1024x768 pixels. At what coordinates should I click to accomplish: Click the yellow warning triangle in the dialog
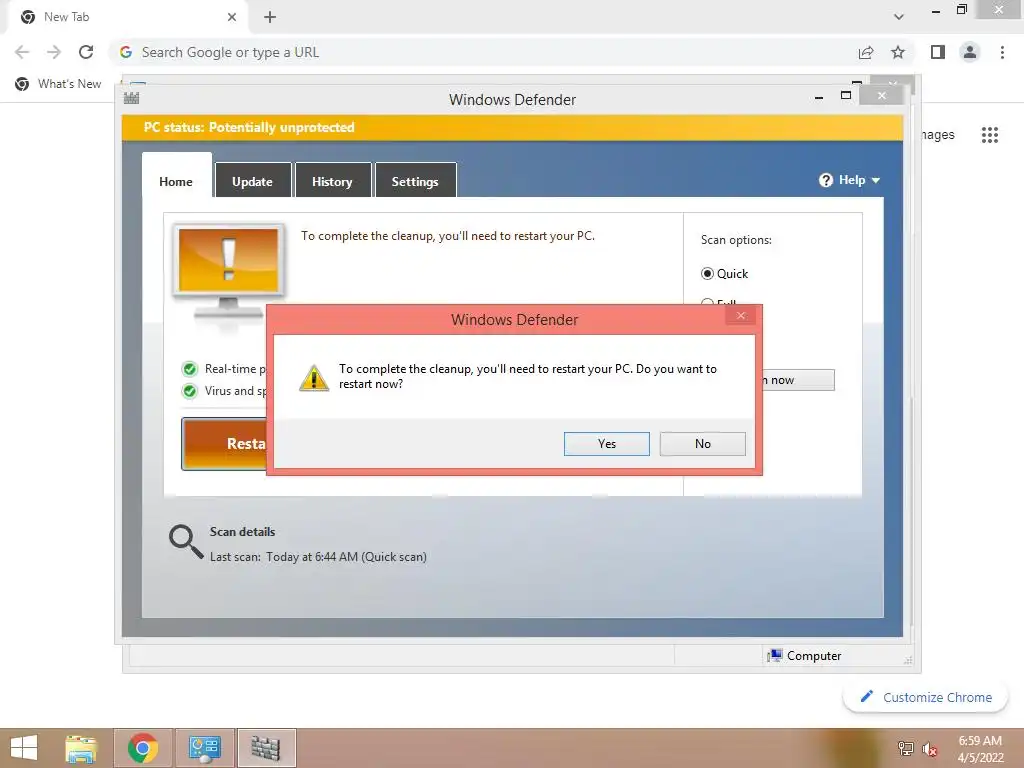click(313, 378)
